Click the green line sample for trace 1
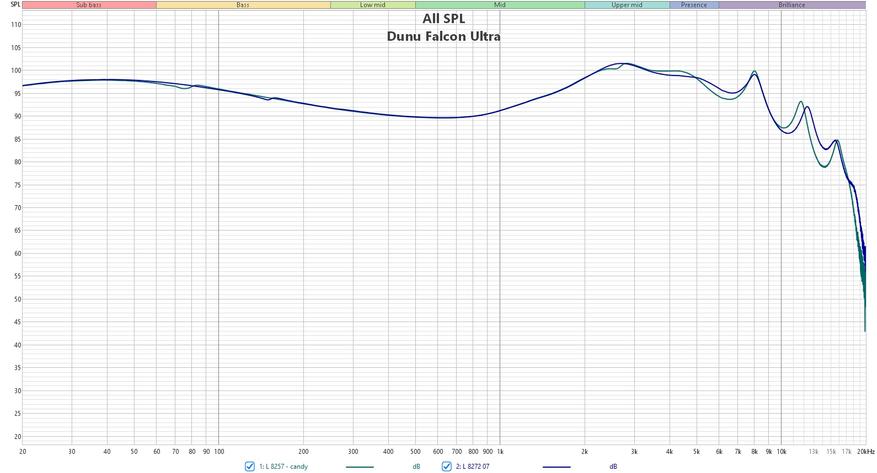Screen dimensions: 877x473 pyautogui.click(x=360, y=467)
